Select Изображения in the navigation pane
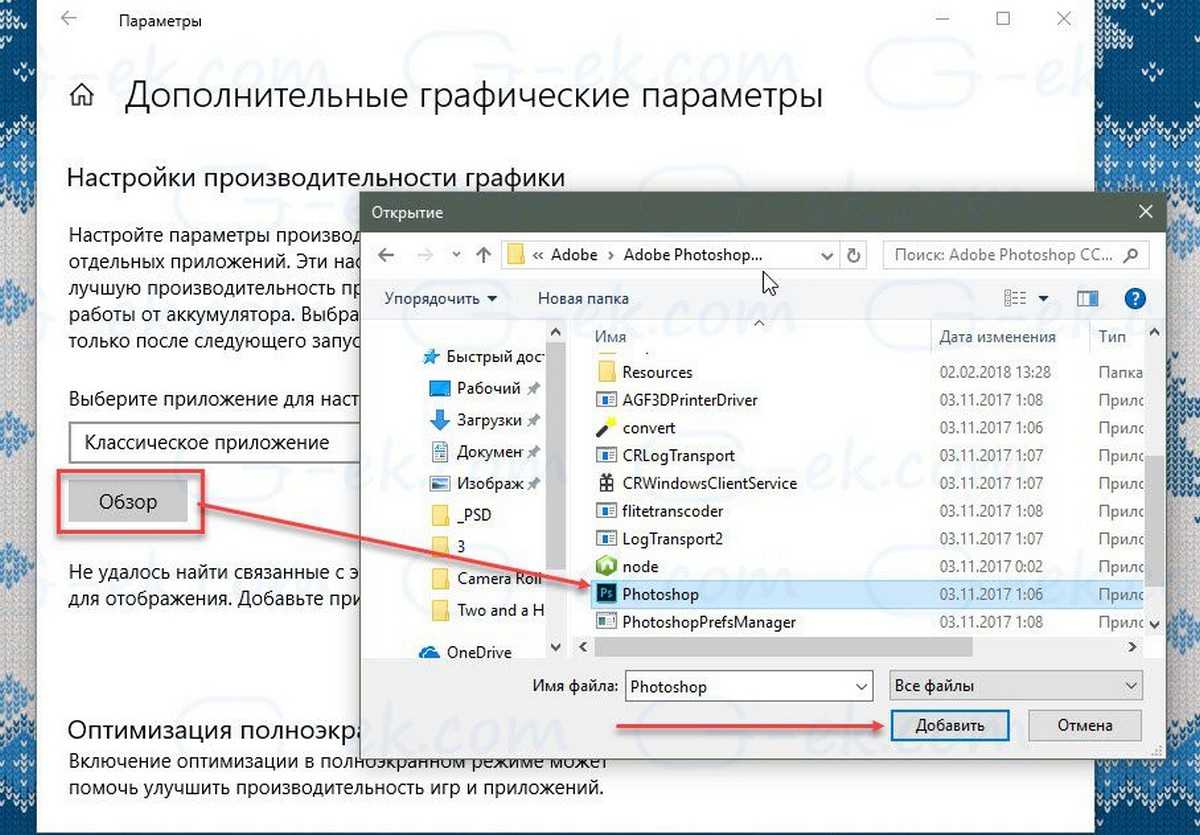 pyautogui.click(x=484, y=484)
